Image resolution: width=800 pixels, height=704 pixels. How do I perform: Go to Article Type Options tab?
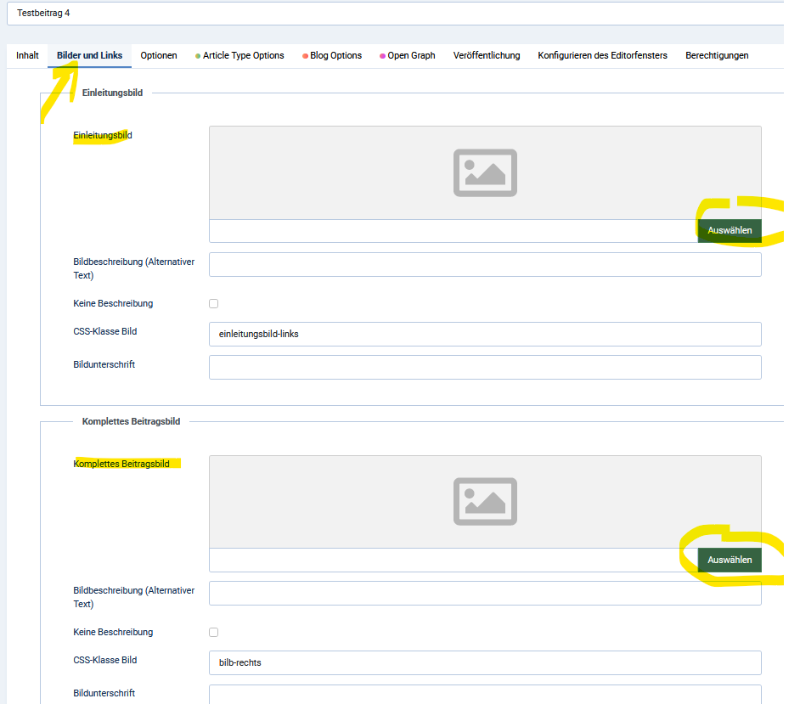pos(240,56)
